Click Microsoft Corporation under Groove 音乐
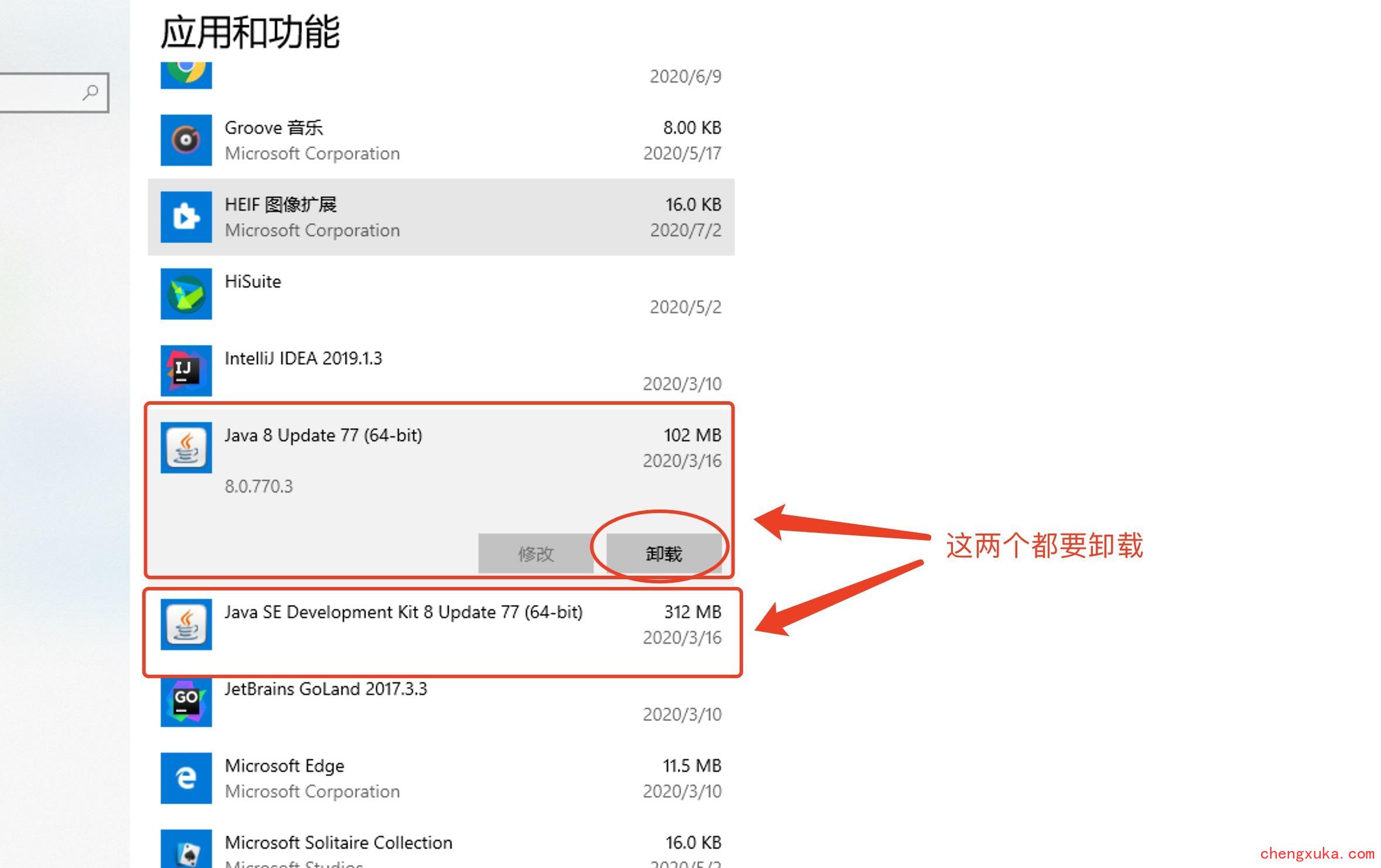 point(312,153)
